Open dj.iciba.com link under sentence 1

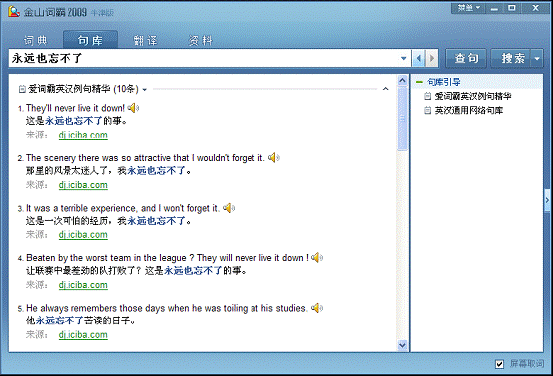coord(83,135)
